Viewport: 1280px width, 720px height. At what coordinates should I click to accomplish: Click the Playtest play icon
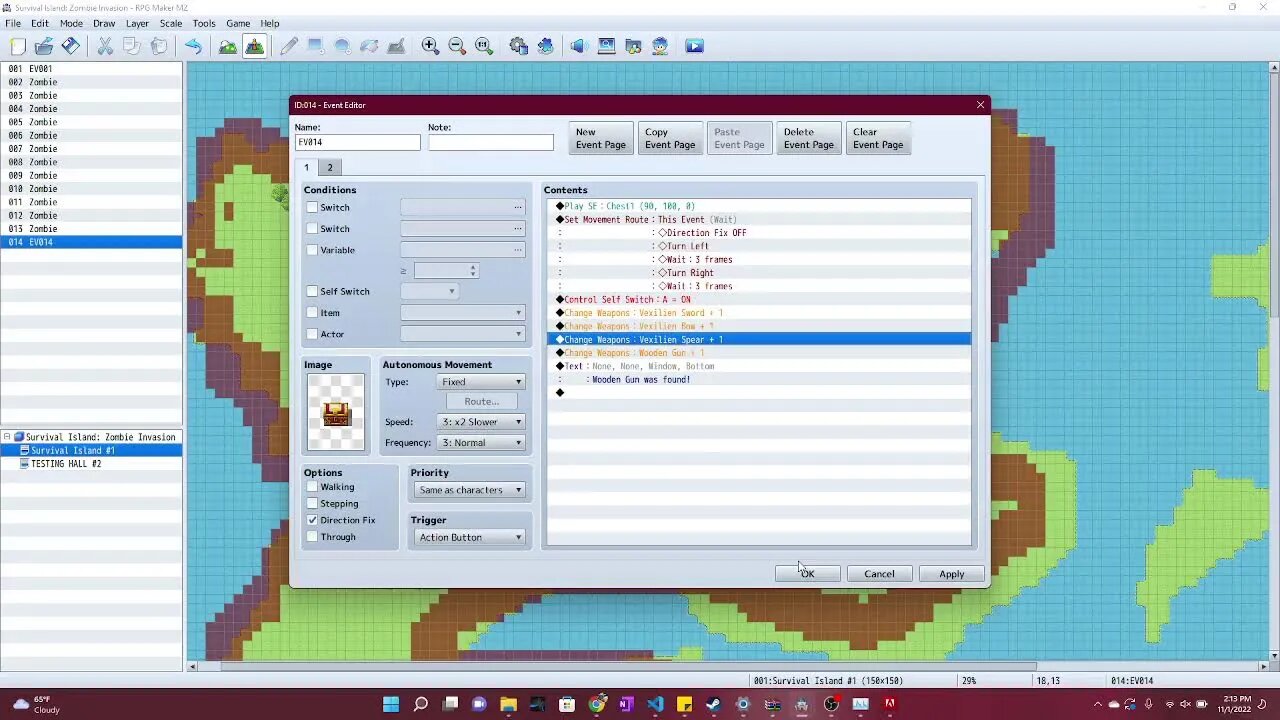pyautogui.click(x=694, y=46)
